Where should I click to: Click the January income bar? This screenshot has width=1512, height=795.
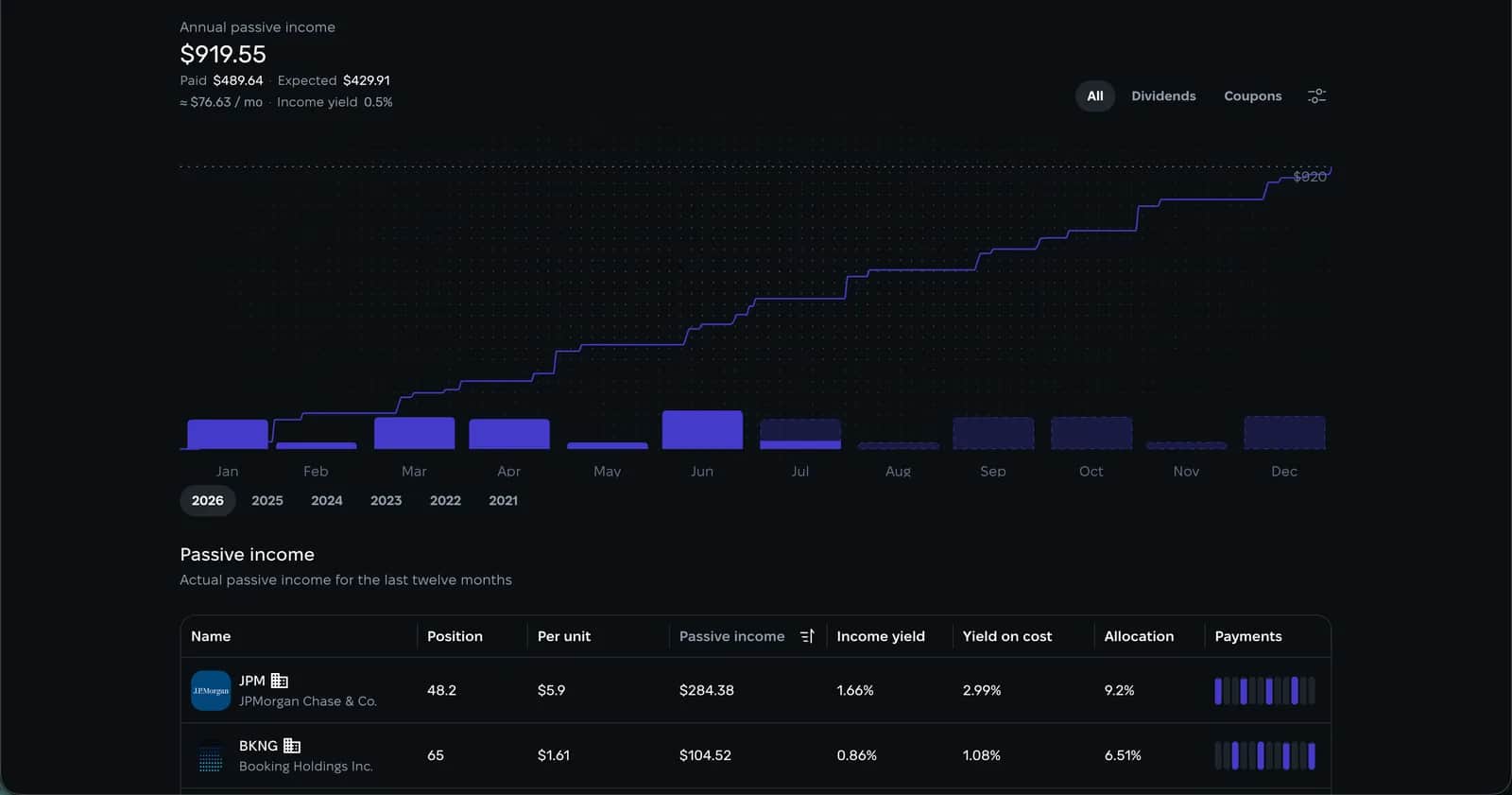pyautogui.click(x=227, y=434)
